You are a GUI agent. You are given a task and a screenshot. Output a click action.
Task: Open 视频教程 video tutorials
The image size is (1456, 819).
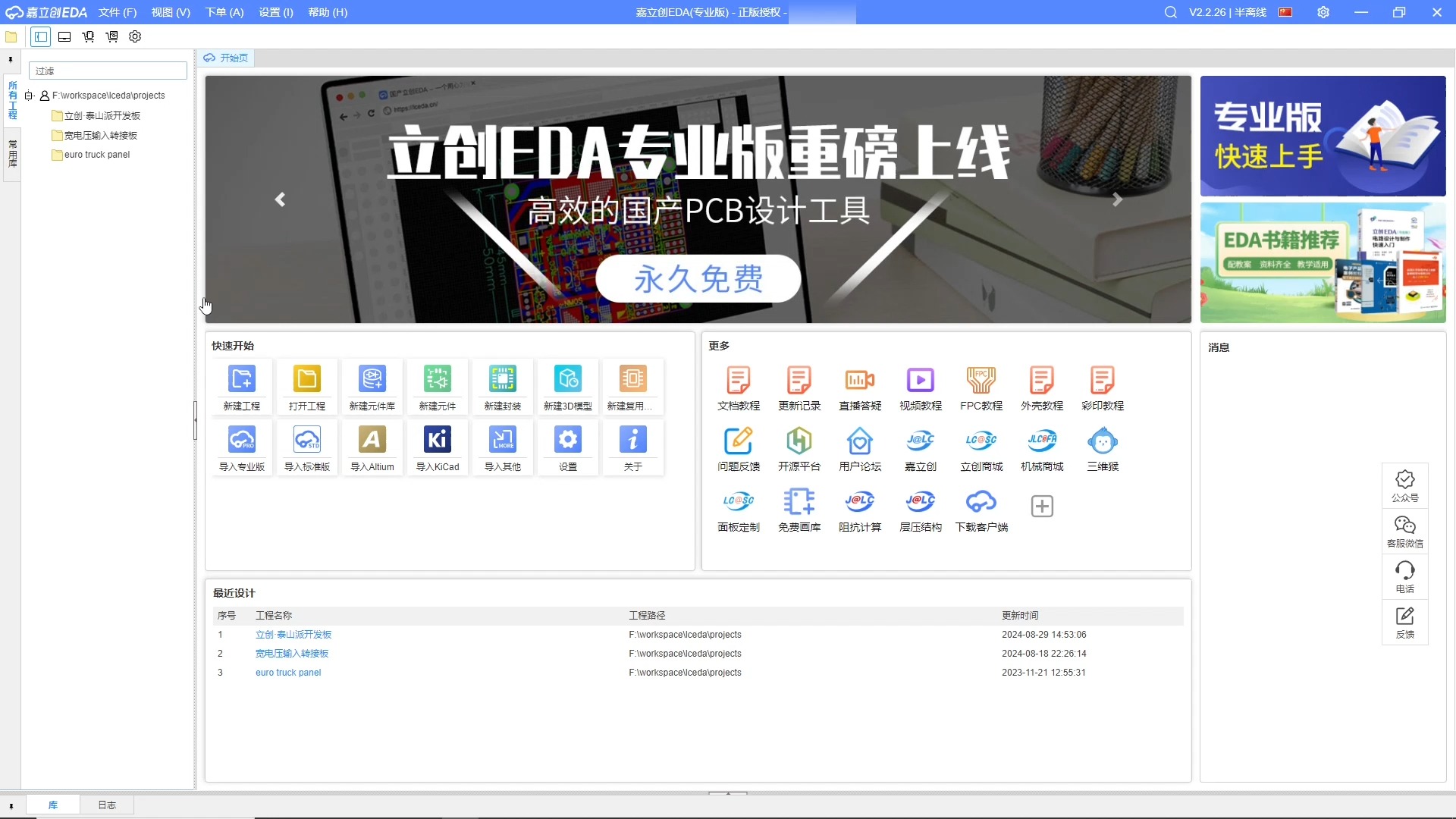pyautogui.click(x=921, y=381)
